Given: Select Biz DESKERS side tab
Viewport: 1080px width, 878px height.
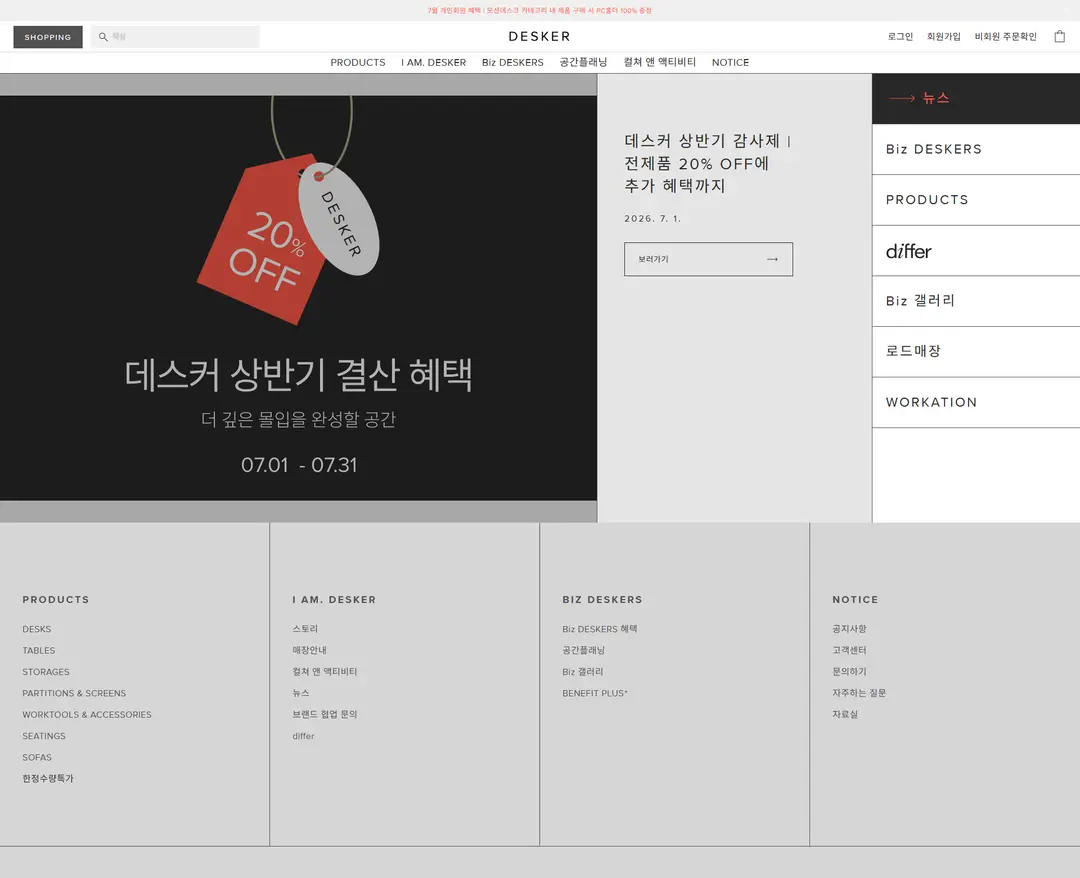Looking at the screenshot, I should point(975,149).
